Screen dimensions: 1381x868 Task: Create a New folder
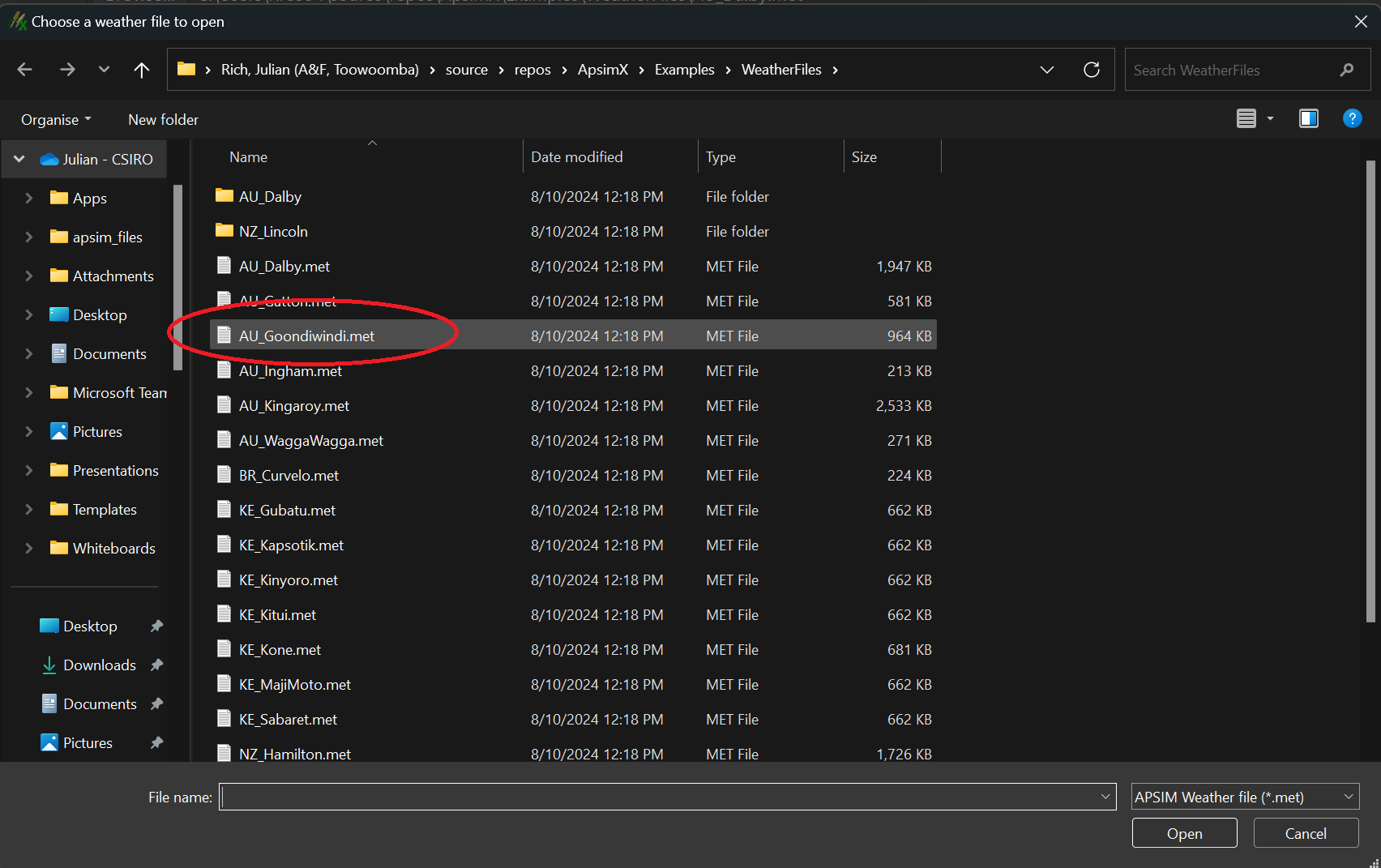click(x=163, y=120)
